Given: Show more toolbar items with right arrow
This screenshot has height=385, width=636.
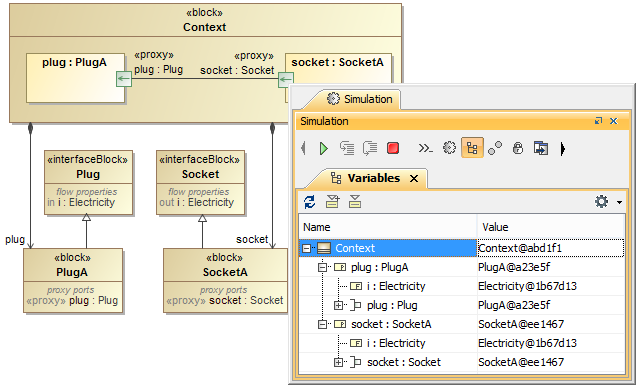Looking at the screenshot, I should 563,149.
